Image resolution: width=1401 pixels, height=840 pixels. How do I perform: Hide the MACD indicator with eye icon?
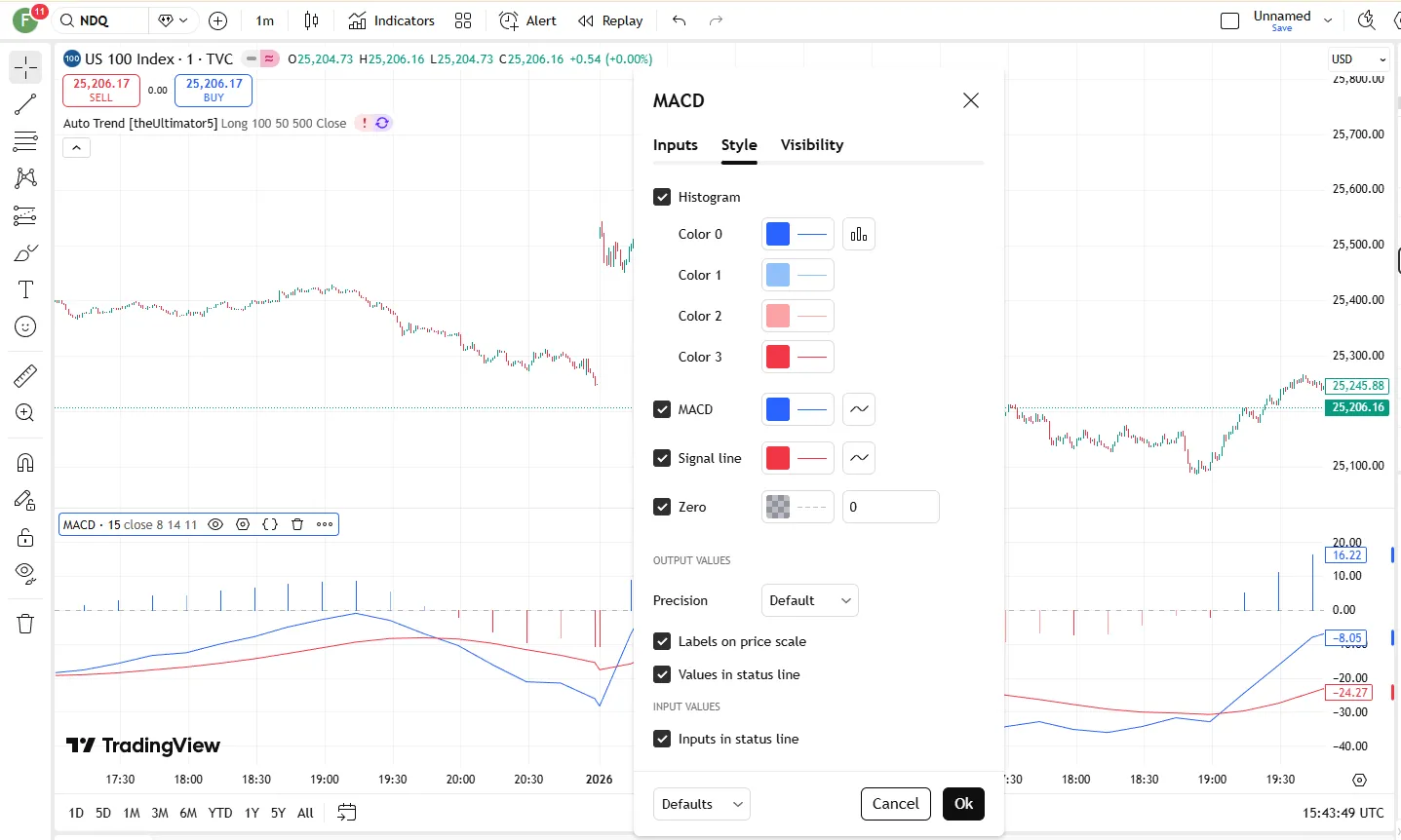coord(215,524)
